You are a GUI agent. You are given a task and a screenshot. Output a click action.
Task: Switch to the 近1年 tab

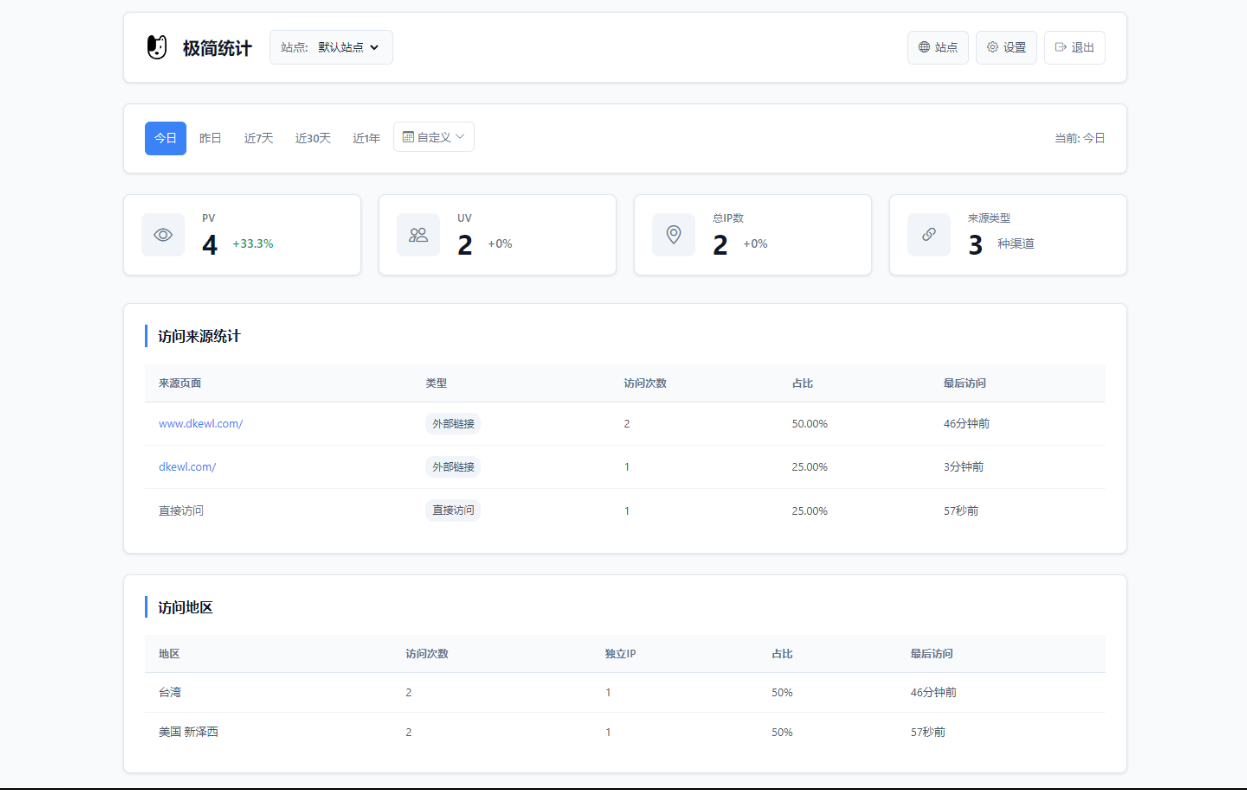point(366,138)
